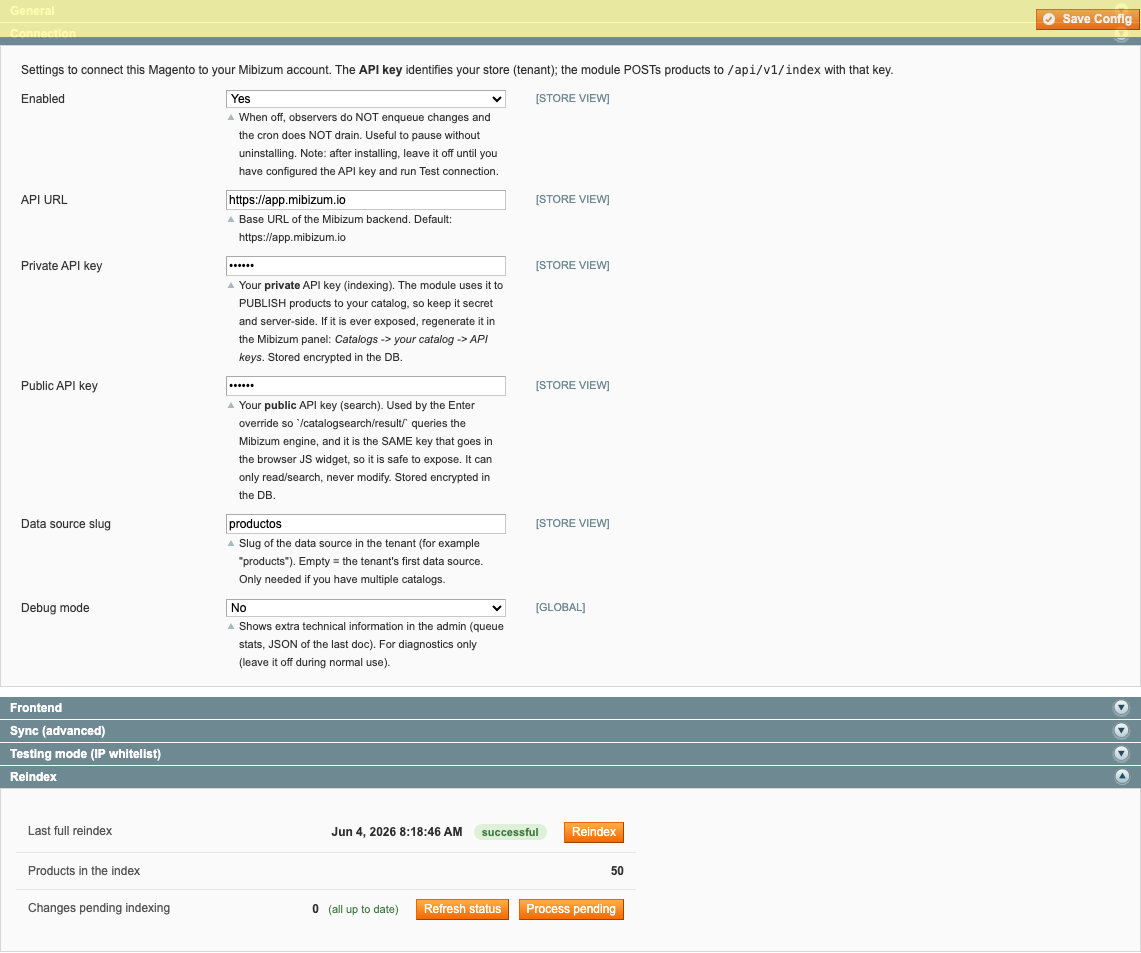Focus the API URL input field

365,200
